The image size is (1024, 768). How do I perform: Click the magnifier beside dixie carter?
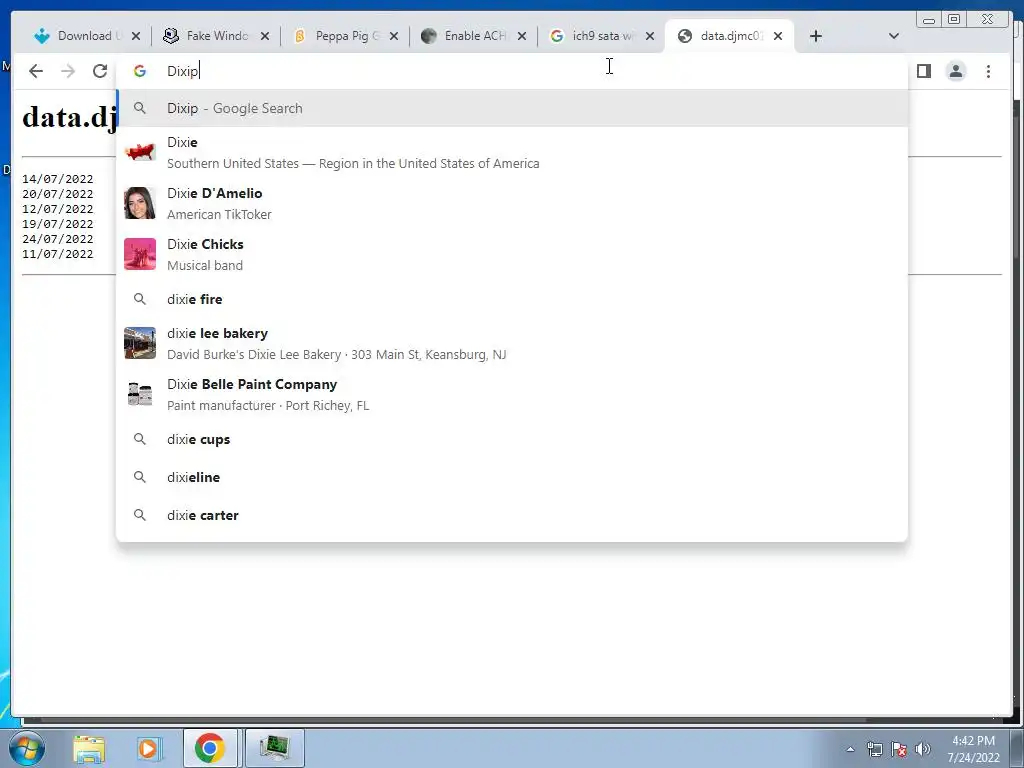tap(140, 515)
